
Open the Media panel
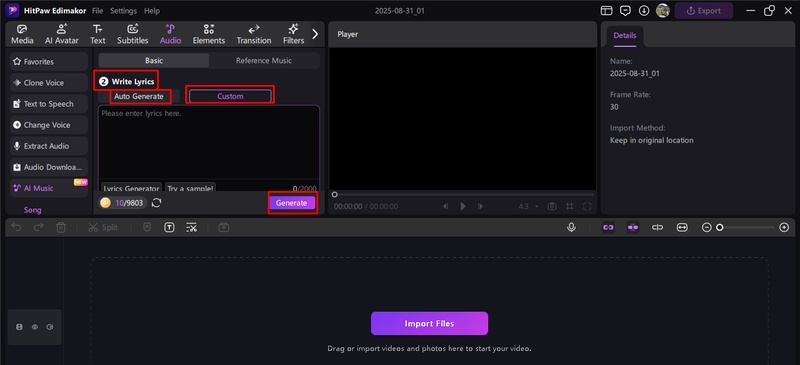click(x=22, y=34)
